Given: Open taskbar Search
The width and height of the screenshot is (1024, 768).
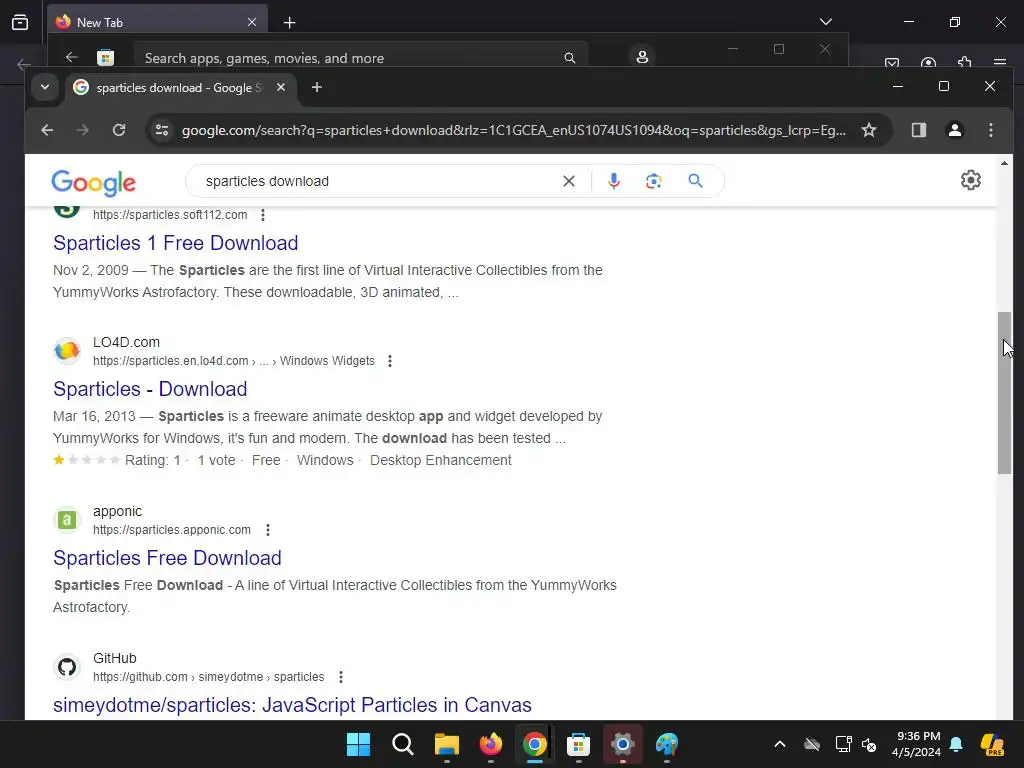Looking at the screenshot, I should (x=402, y=744).
